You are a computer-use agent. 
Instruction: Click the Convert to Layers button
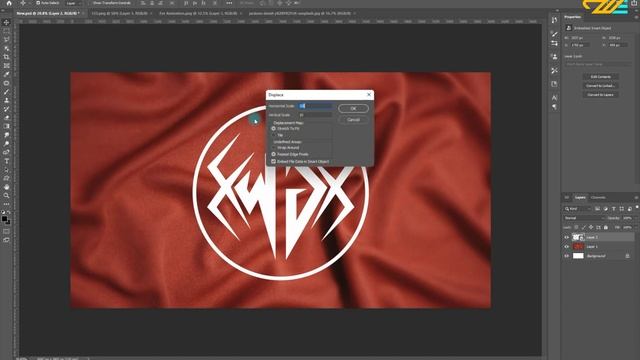600,95
